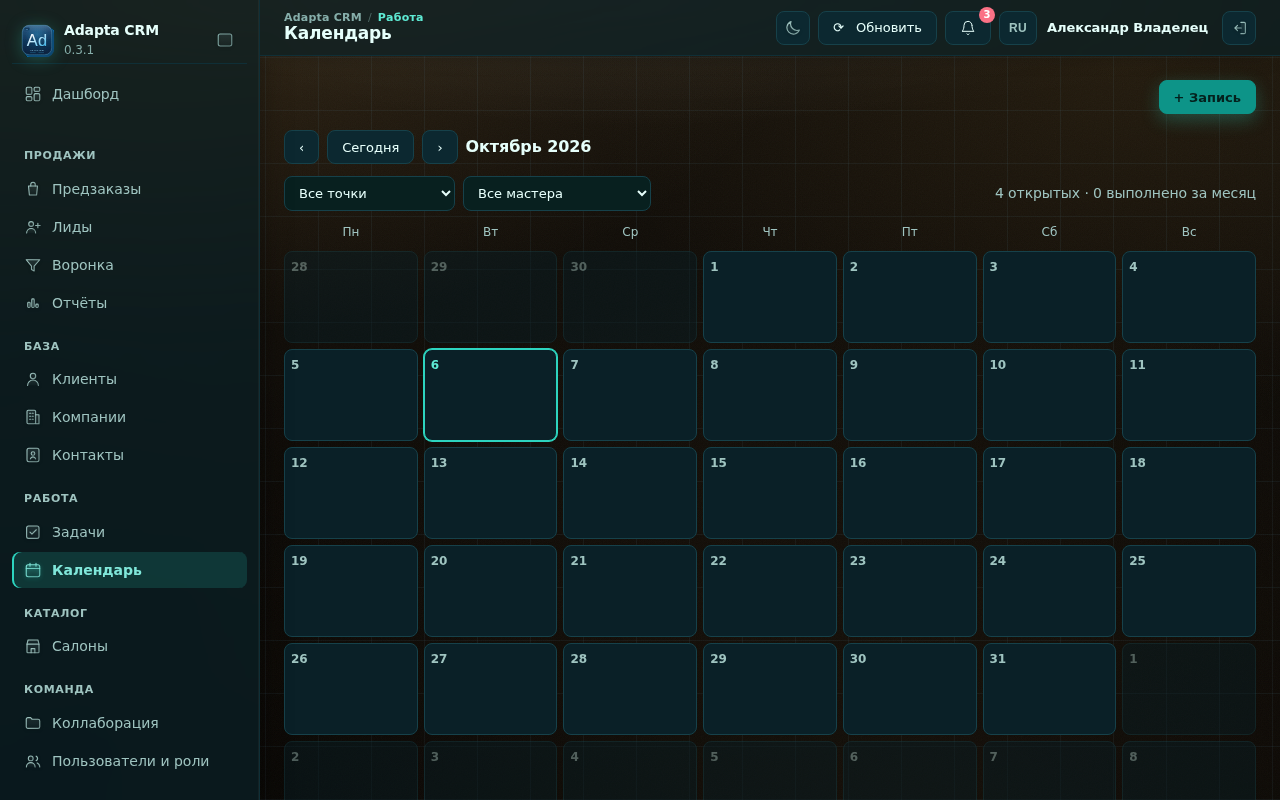The height and width of the screenshot is (800, 1280).
Task: Click the logout icon in header
Action: tap(1239, 28)
